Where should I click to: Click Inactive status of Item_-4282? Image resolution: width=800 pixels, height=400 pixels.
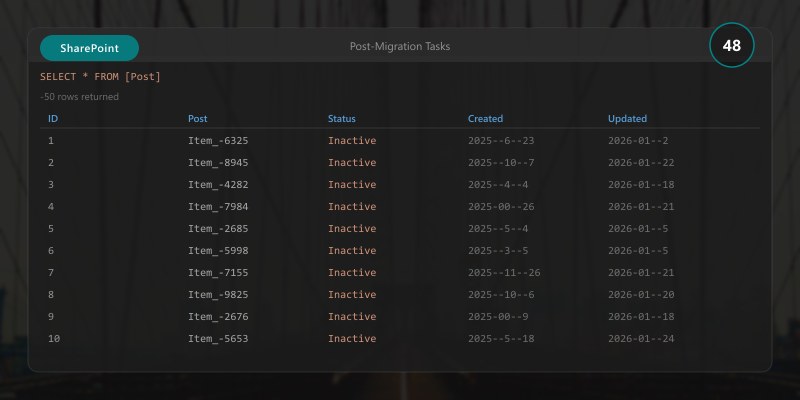click(352, 184)
